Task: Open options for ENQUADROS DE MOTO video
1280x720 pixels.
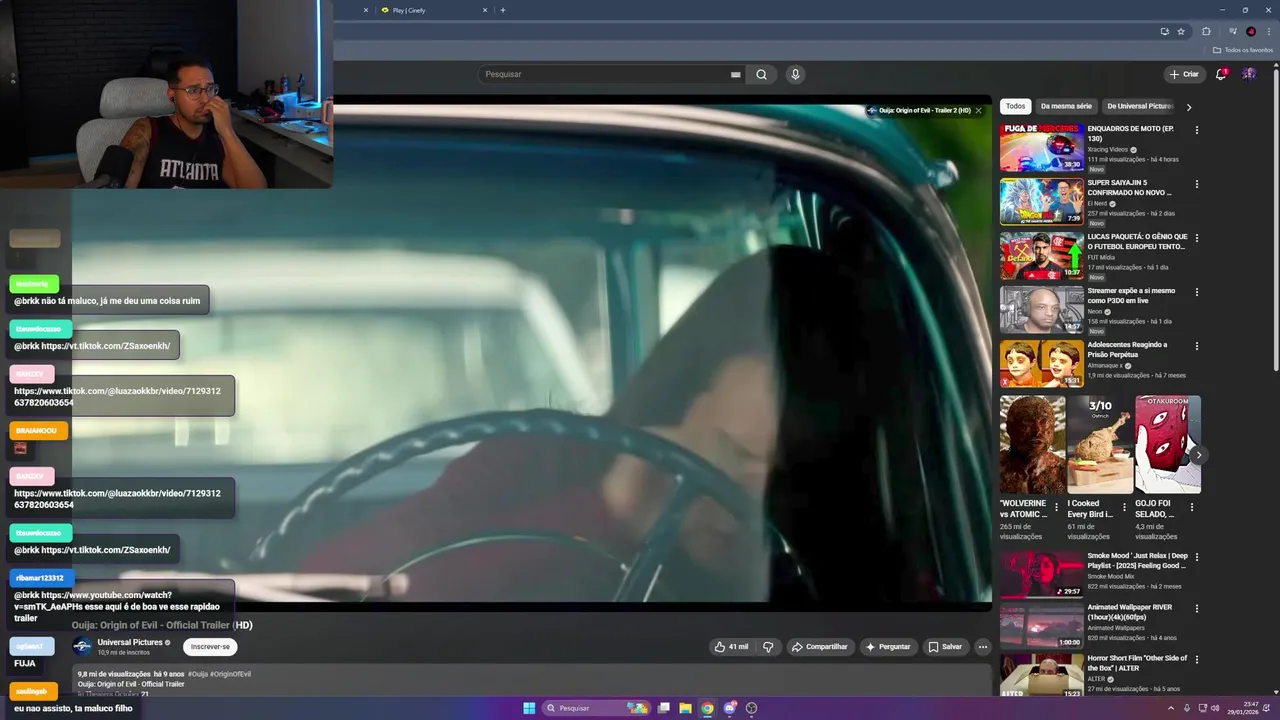Action: tap(1196, 130)
